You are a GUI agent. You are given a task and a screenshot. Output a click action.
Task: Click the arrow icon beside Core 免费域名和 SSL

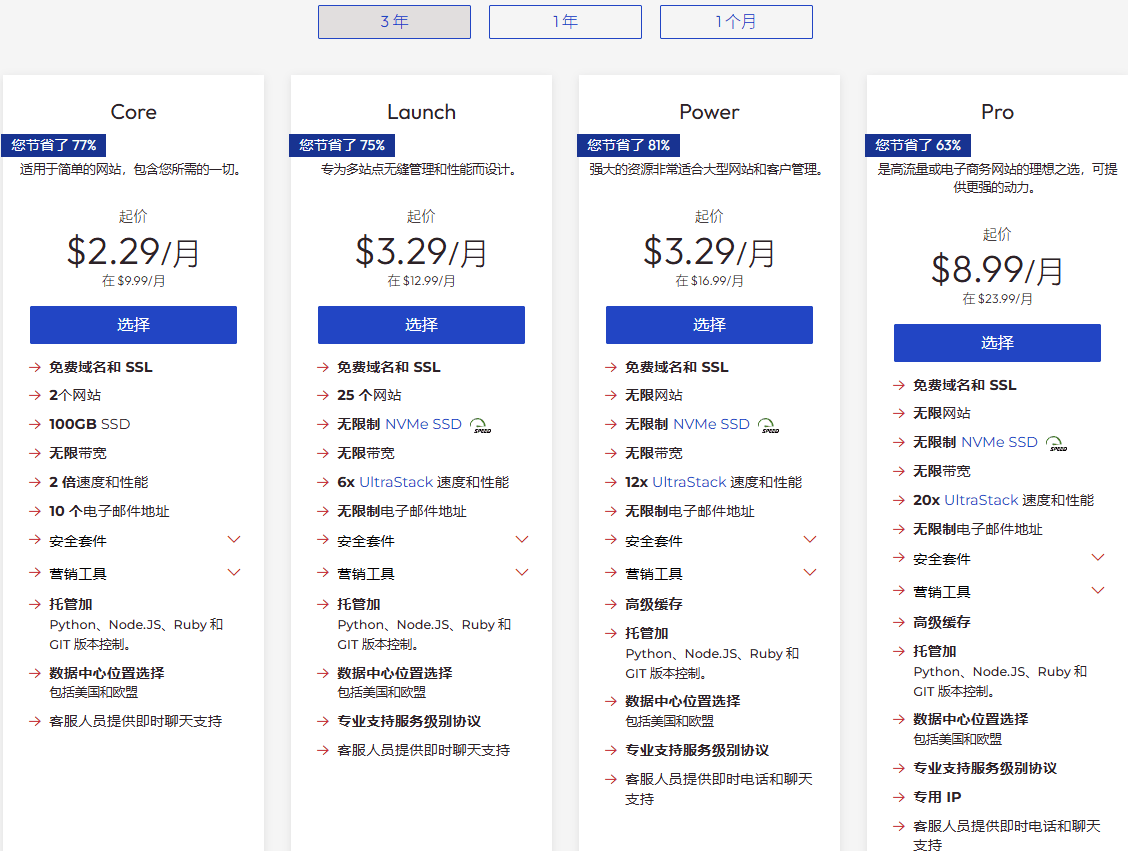(35, 367)
